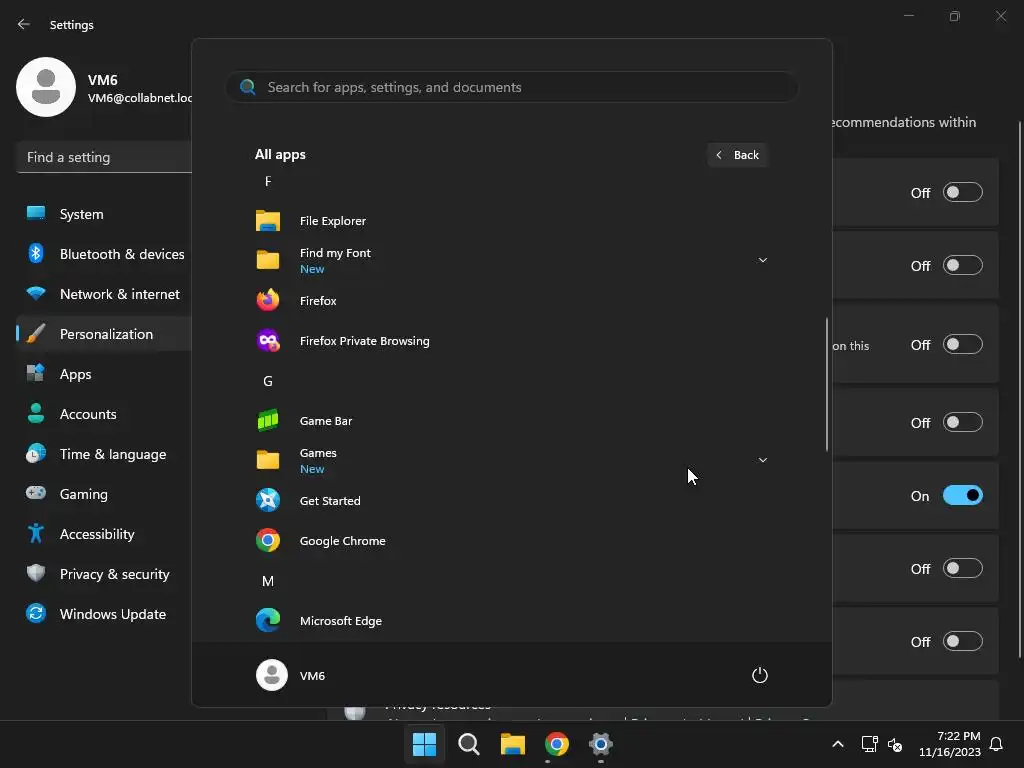The image size is (1024, 768).
Task: Click the power button in Start menu
Action: click(760, 675)
